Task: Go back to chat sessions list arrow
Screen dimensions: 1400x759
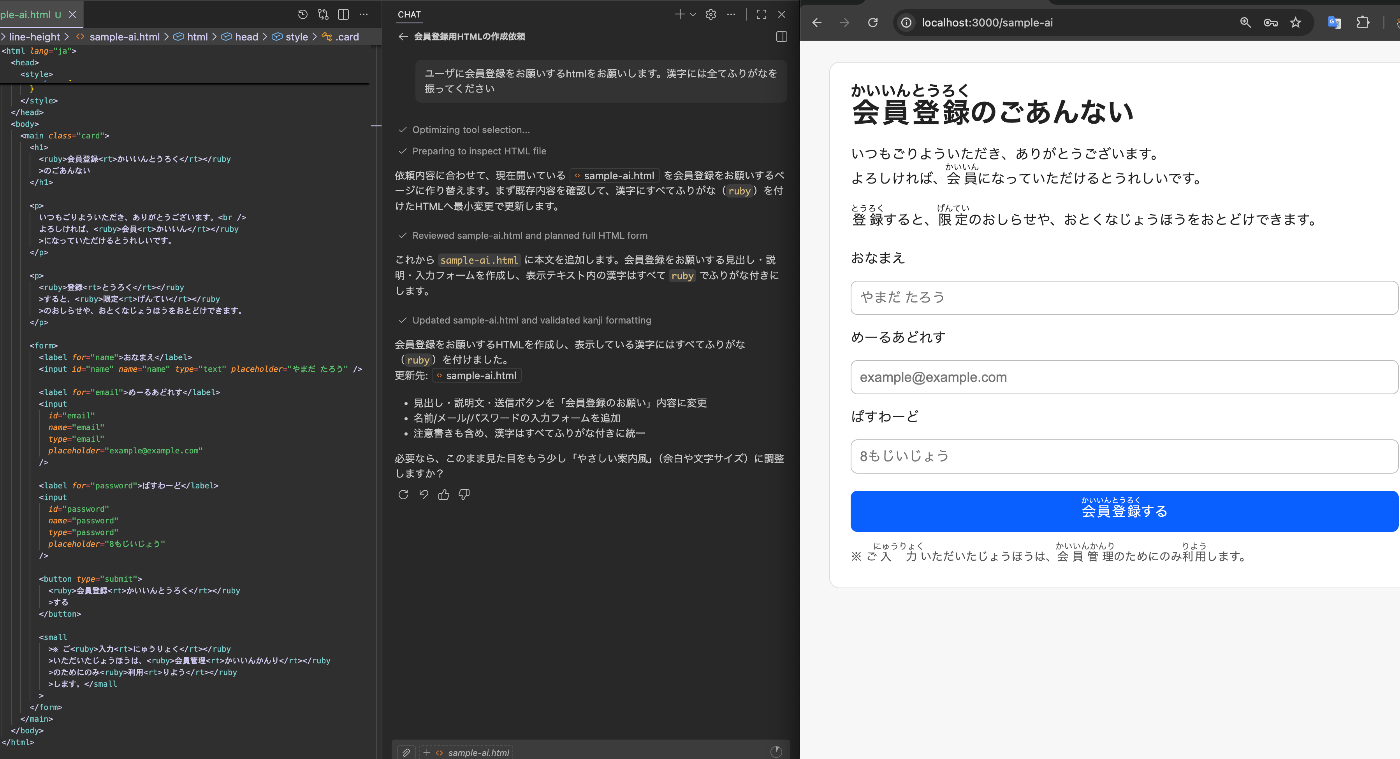Action: [403, 37]
